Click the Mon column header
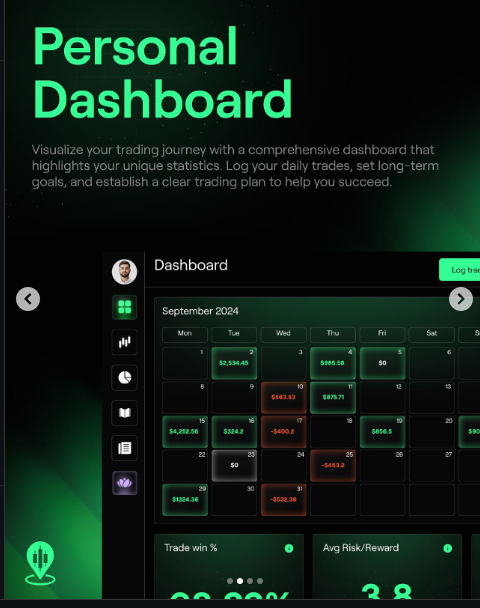 [x=185, y=335]
